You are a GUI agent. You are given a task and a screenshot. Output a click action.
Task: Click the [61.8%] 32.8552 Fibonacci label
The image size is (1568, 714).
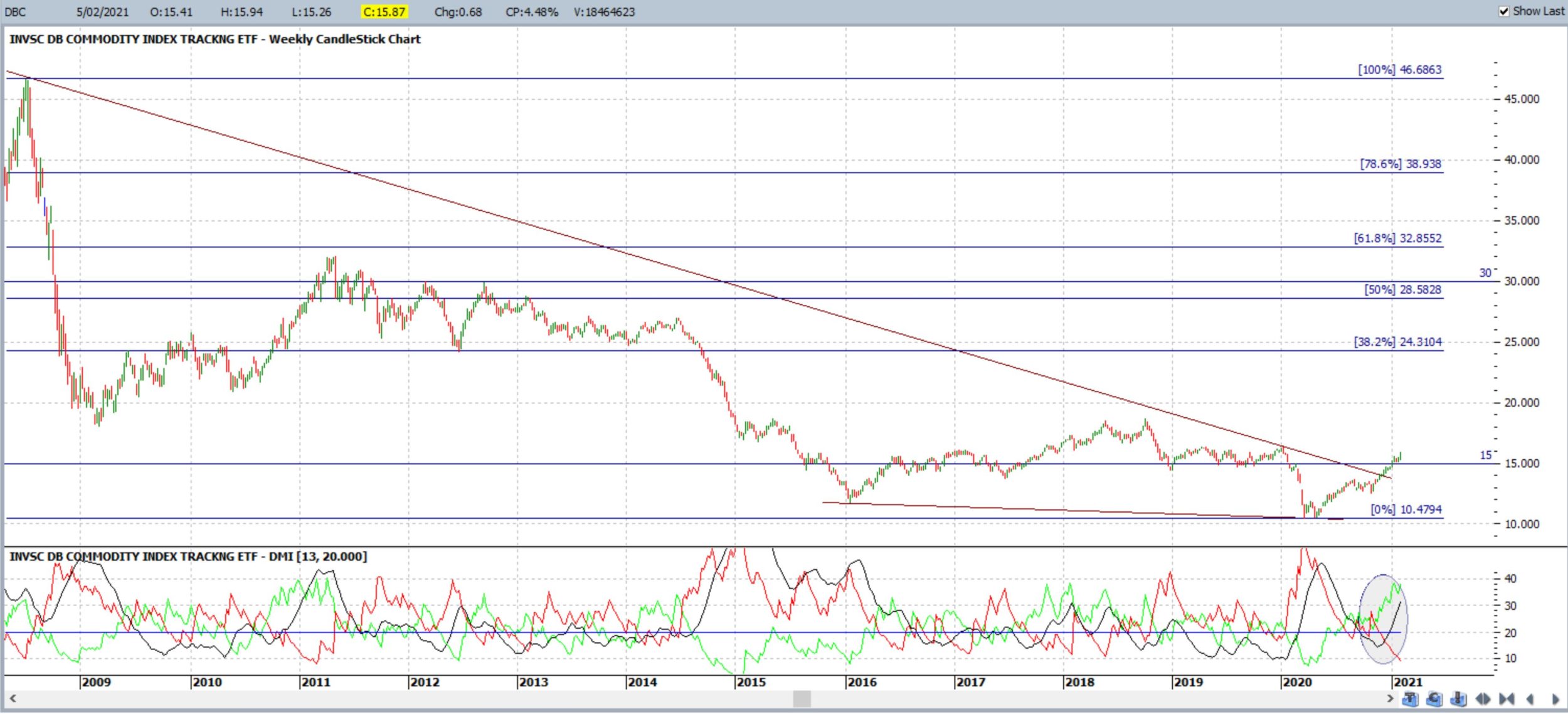coord(1397,238)
